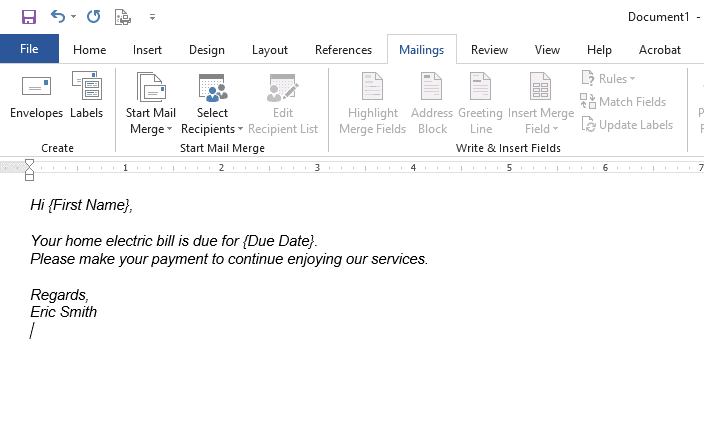The width and height of the screenshot is (704, 432).
Task: Click the ruler indent marker
Action: 29,170
